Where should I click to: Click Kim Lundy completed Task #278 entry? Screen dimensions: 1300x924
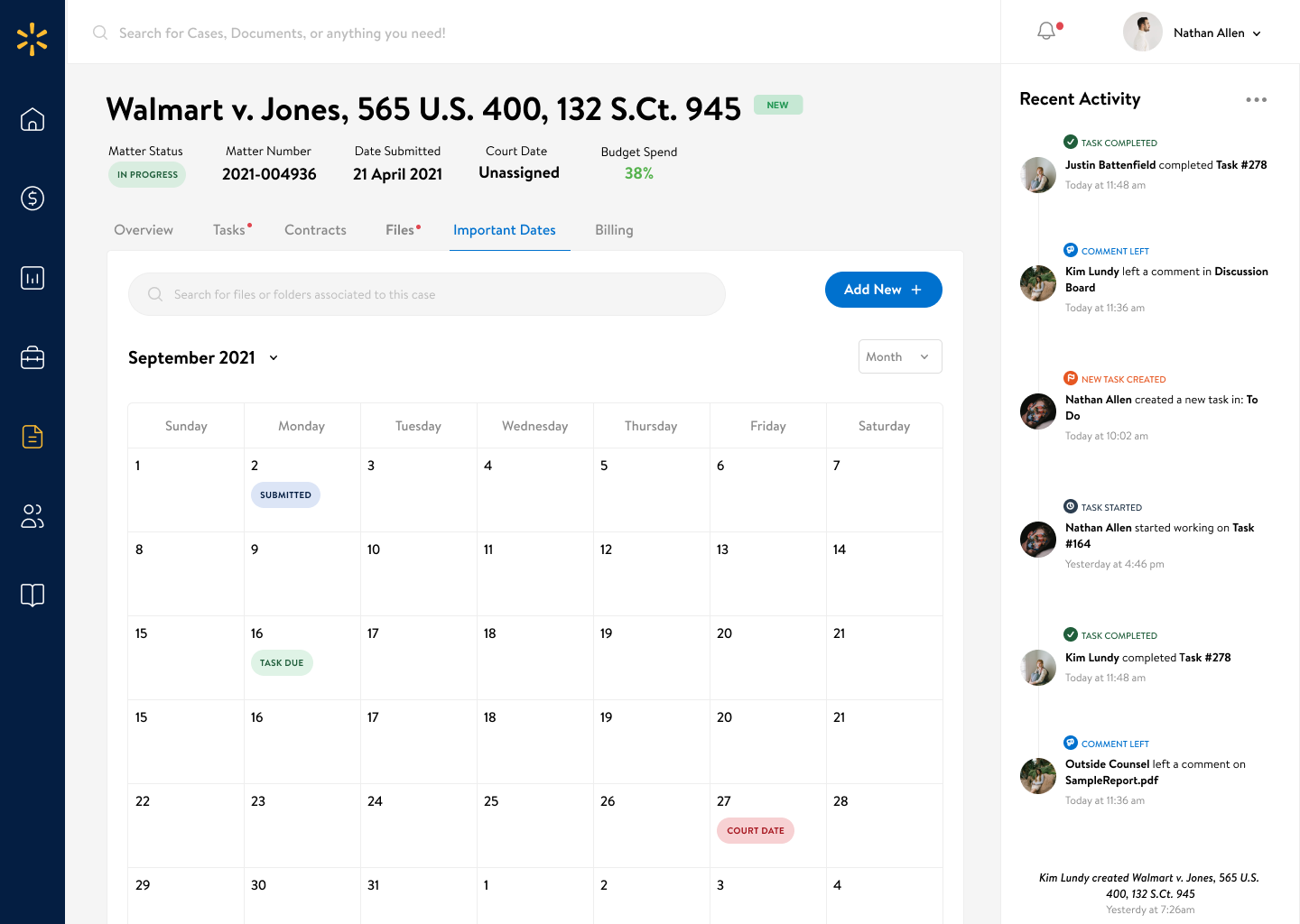click(1148, 658)
